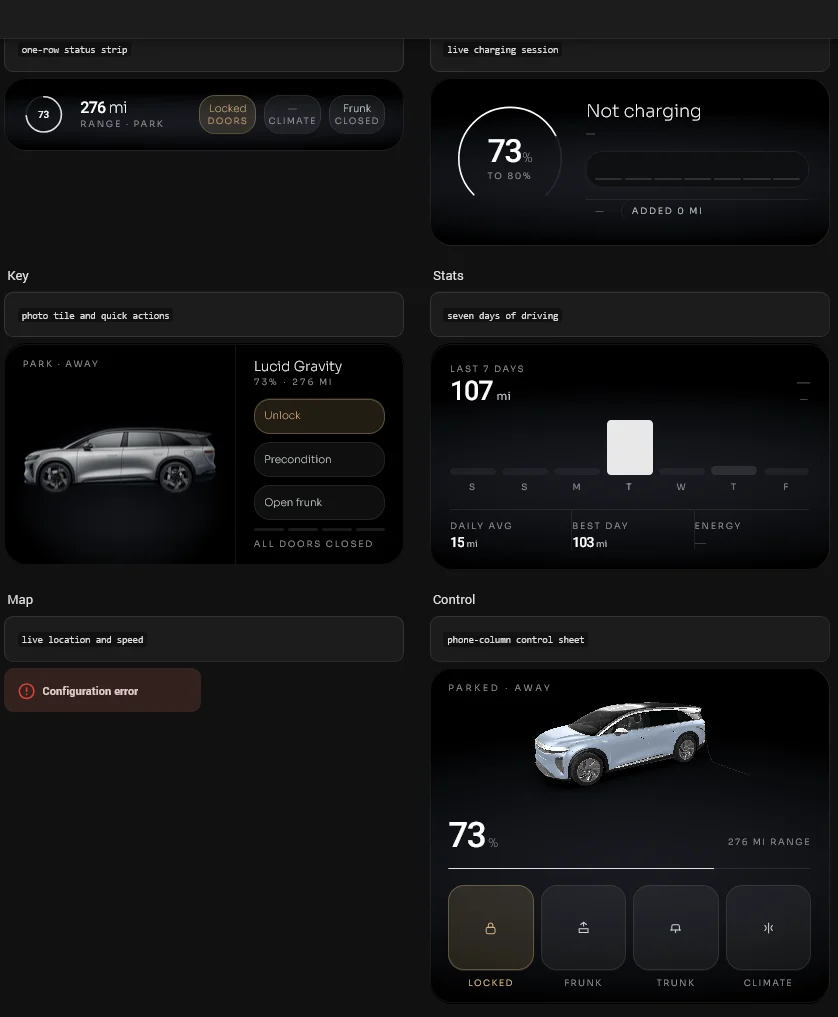The height and width of the screenshot is (1017, 838).
Task: Toggle the Climate chip in status strip
Action: [x=292, y=115]
